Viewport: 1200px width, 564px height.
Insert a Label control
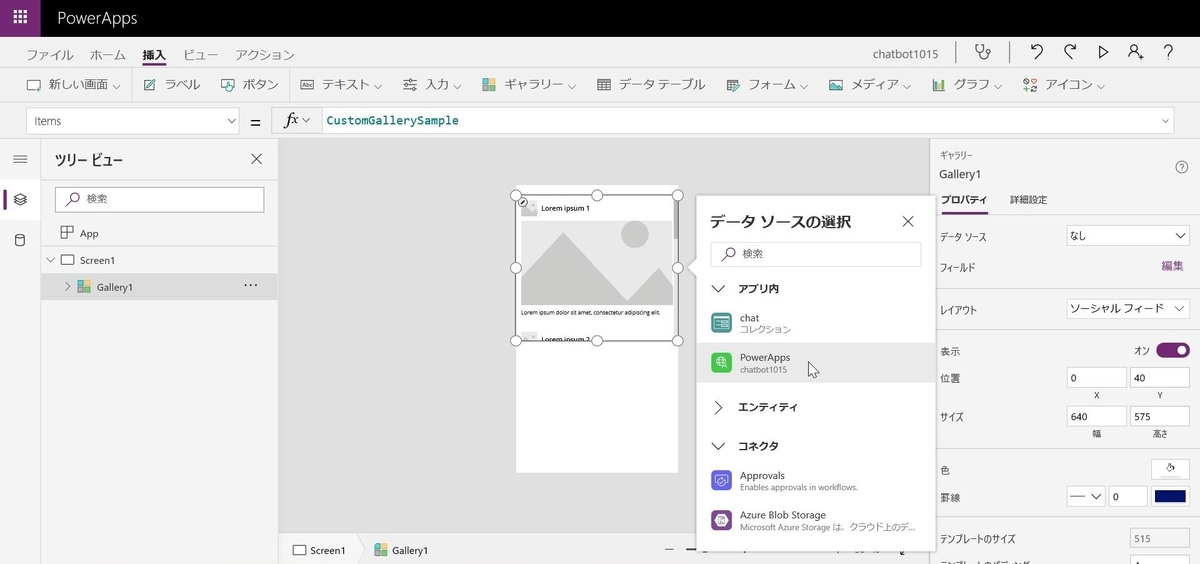[x=171, y=85]
